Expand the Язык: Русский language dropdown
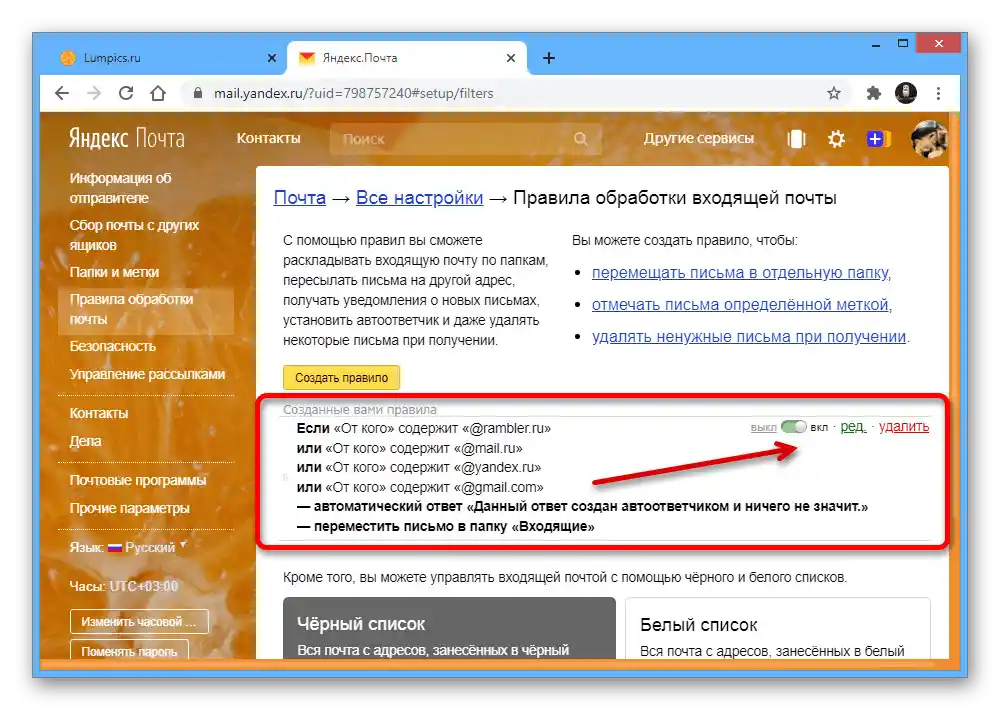Image resolution: width=1000 pixels, height=710 pixels. (x=128, y=547)
